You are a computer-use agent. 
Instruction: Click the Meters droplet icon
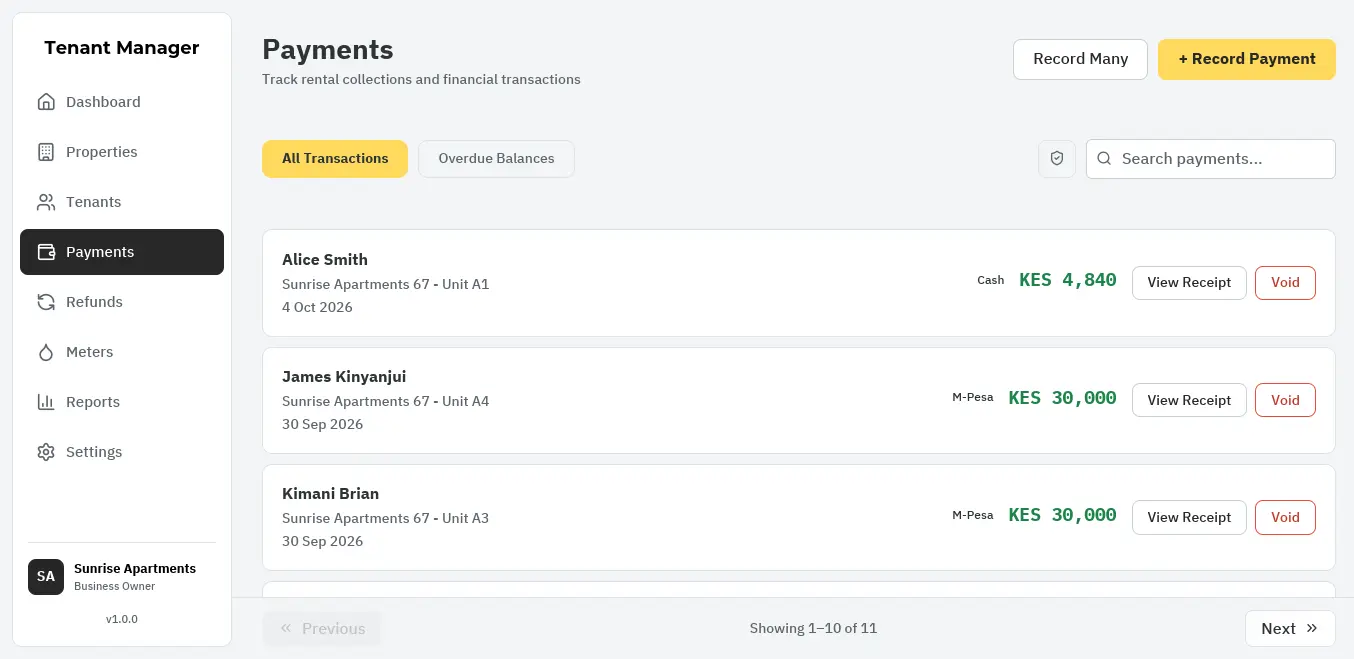pyautogui.click(x=46, y=352)
